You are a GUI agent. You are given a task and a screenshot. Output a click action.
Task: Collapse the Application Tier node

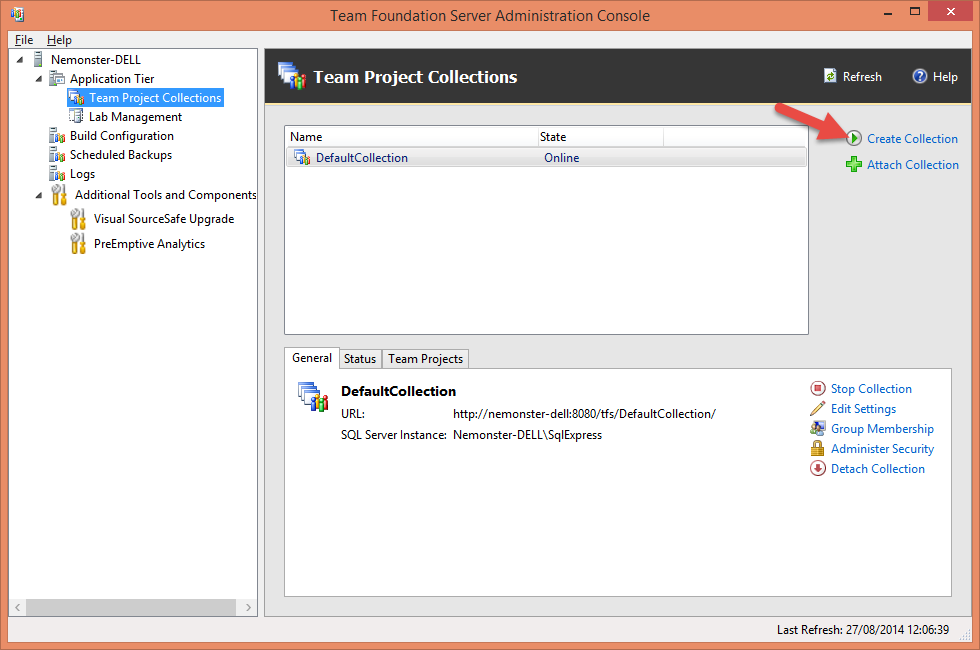point(37,78)
